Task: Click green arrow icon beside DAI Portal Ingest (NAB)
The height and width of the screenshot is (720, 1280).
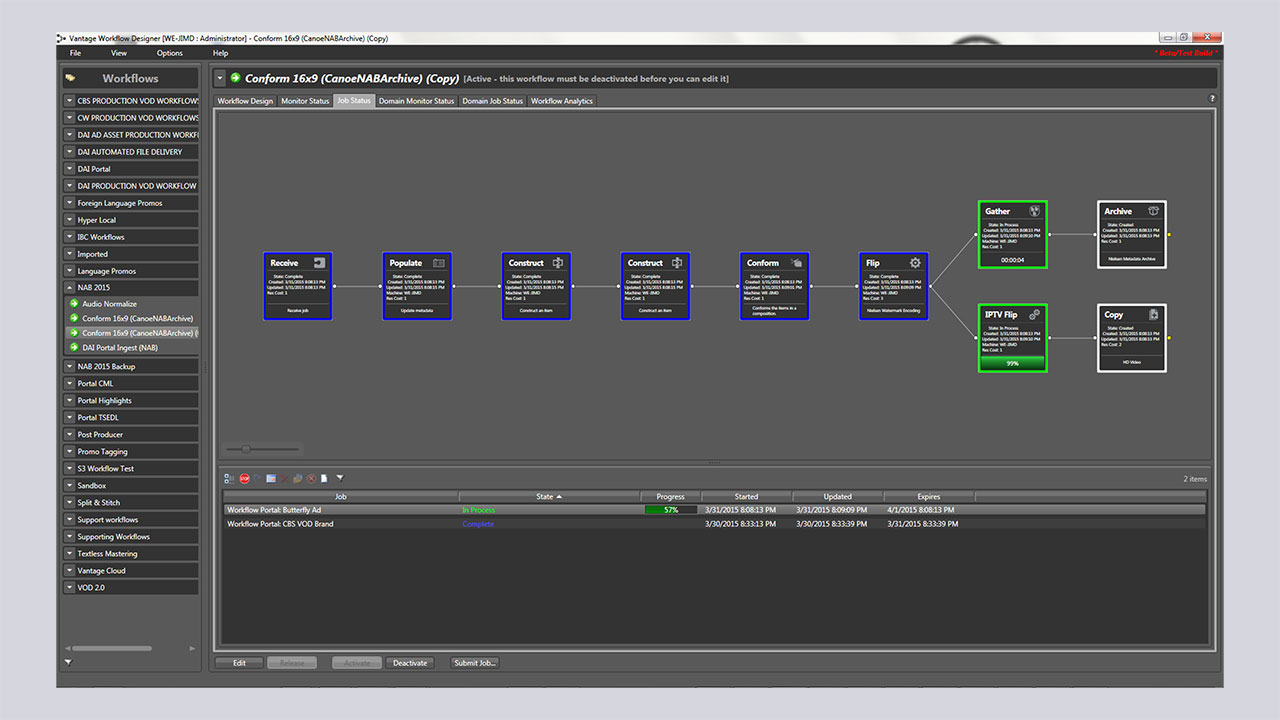Action: tap(73, 347)
